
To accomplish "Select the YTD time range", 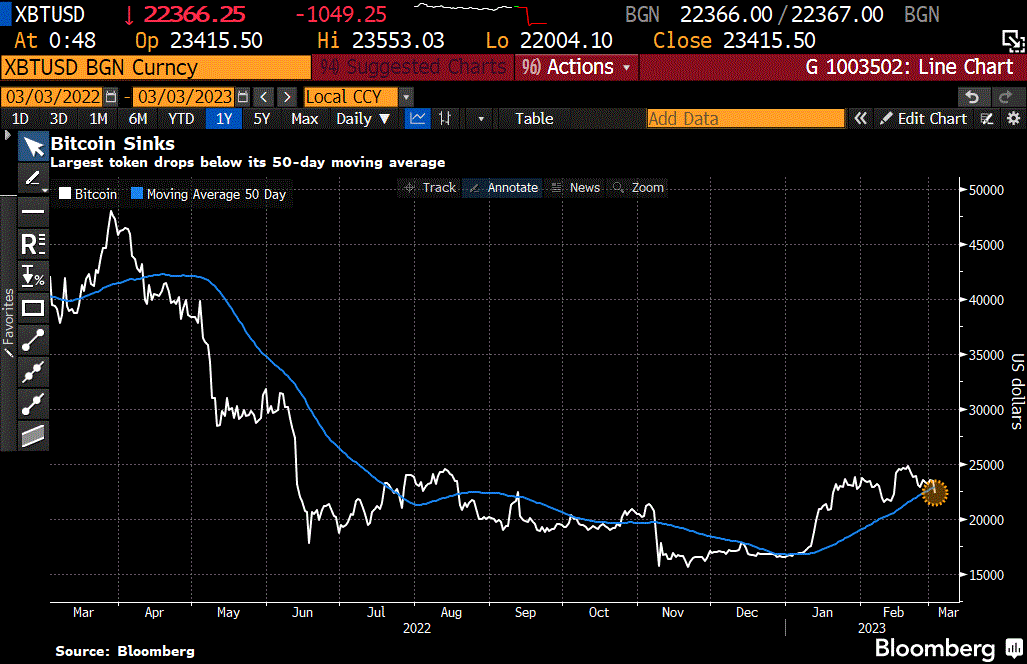I will [181, 119].
